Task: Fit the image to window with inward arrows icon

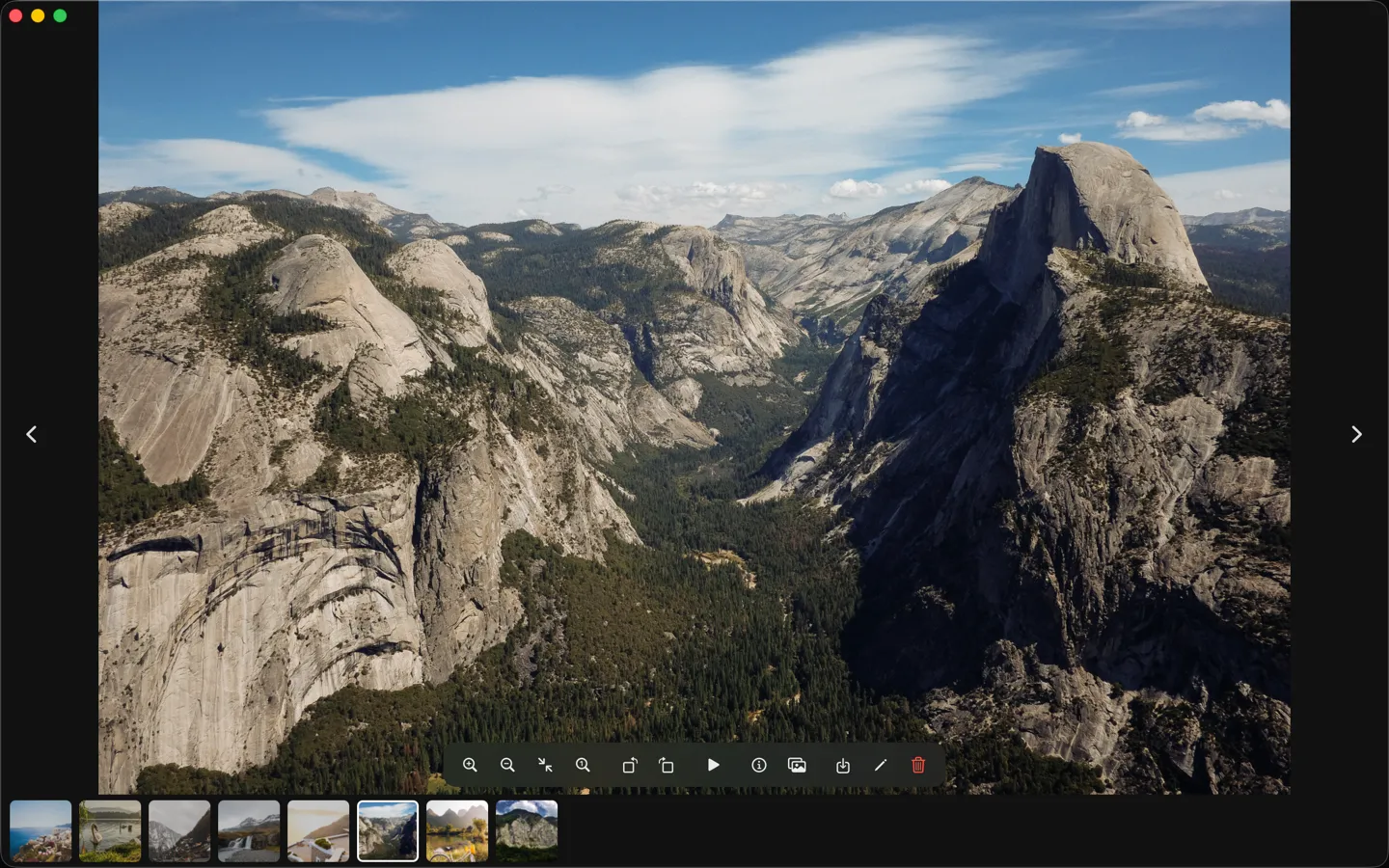Action: 545,765
